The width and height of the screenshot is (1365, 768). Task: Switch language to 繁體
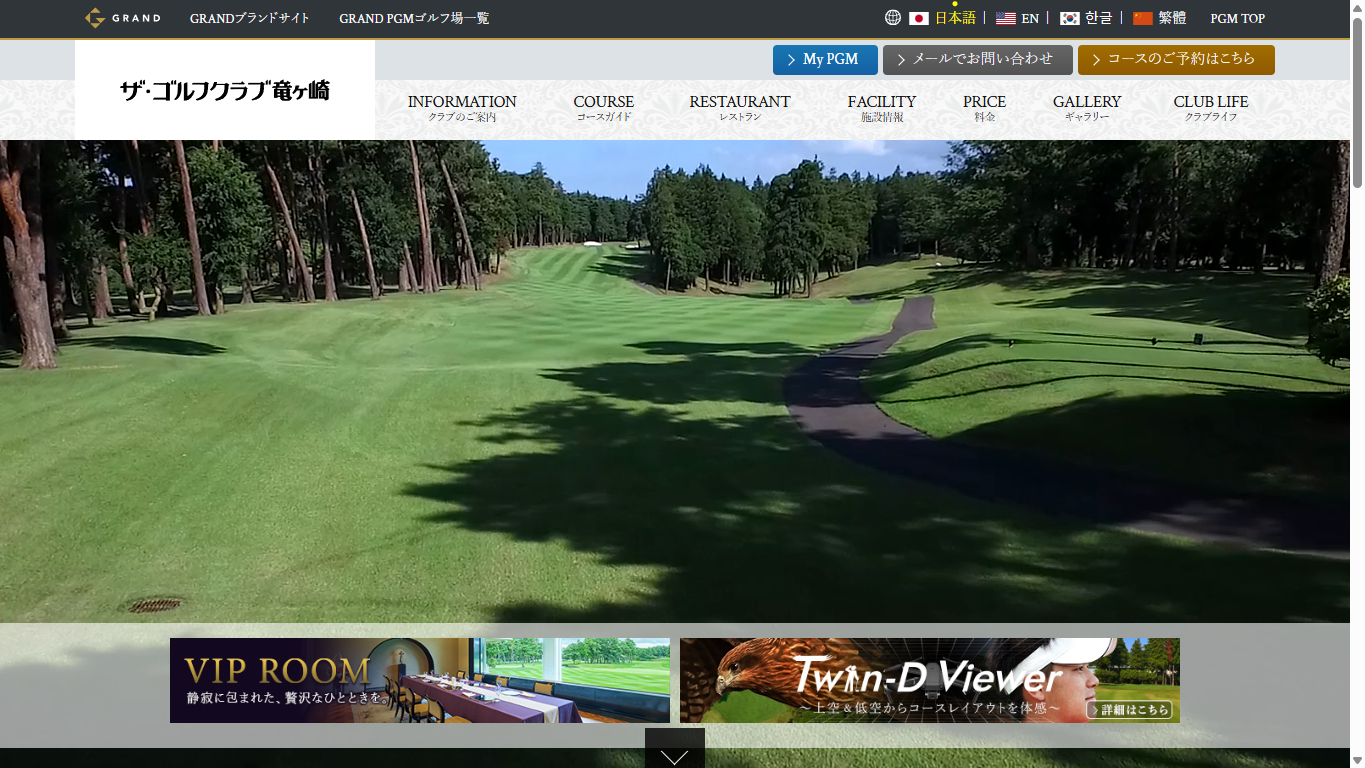click(x=1172, y=18)
